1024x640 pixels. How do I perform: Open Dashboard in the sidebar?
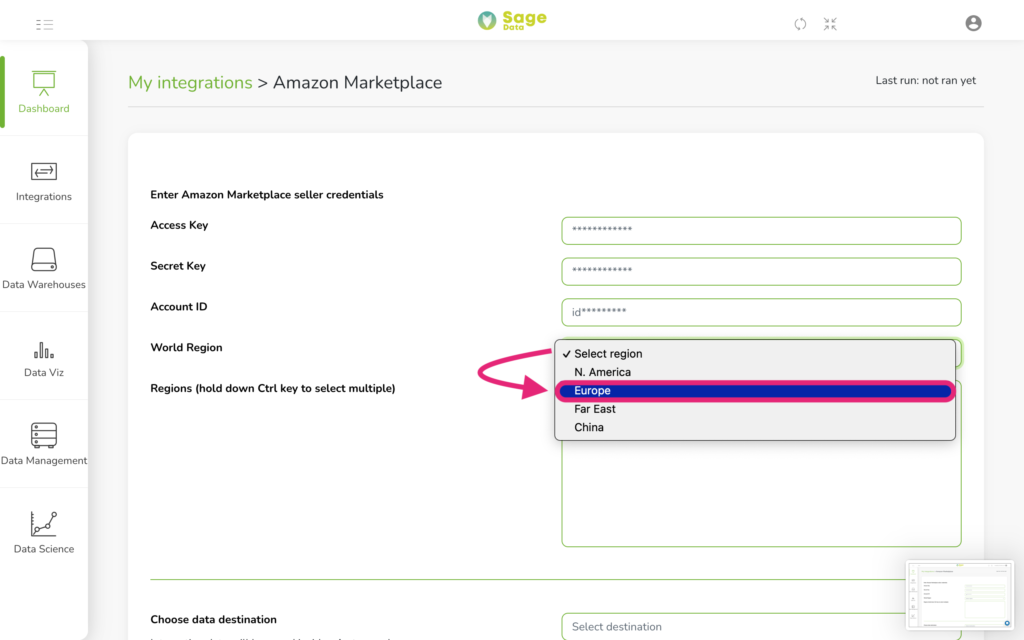pos(44,92)
